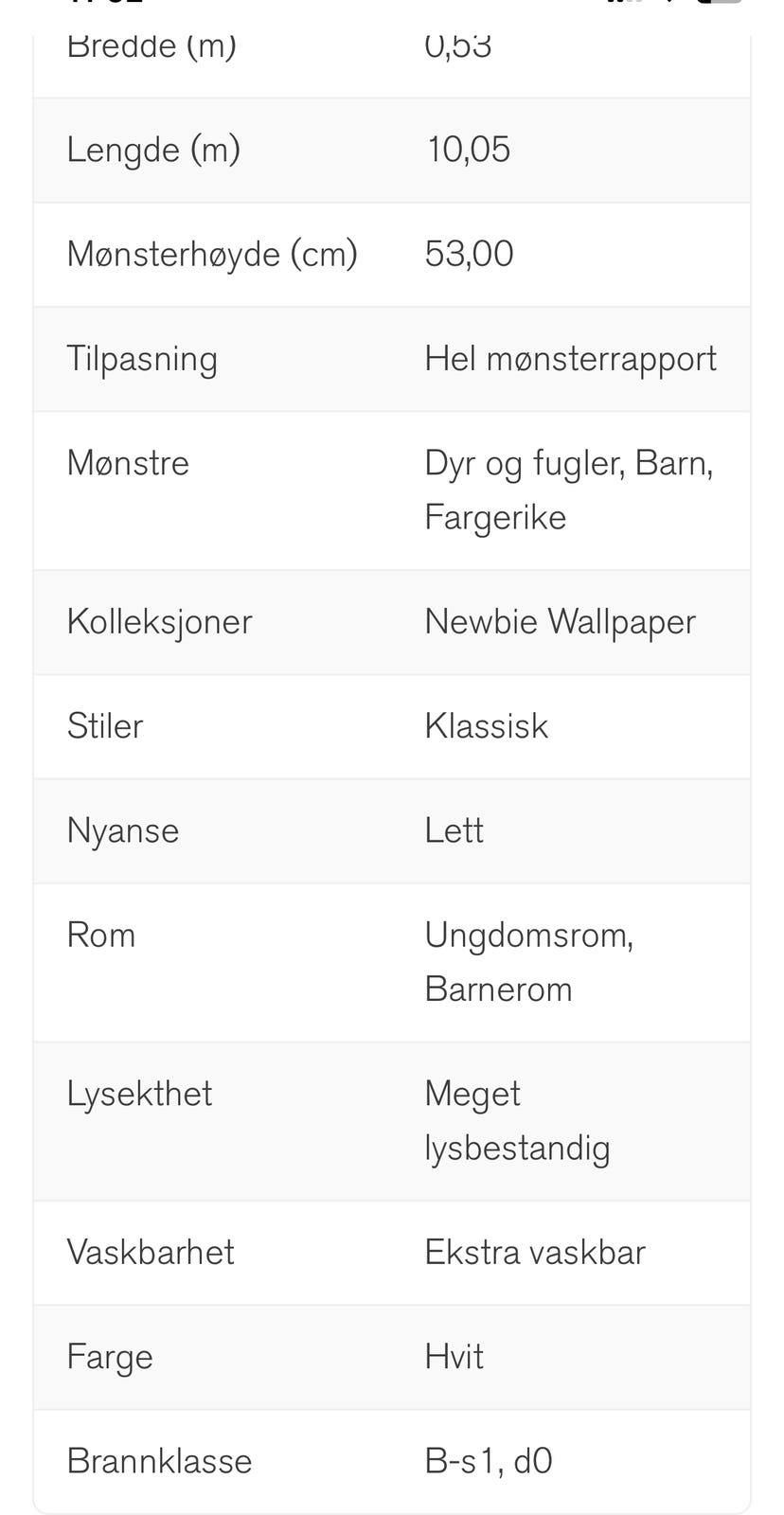Select the 53,00 pattern height value

[x=469, y=254]
